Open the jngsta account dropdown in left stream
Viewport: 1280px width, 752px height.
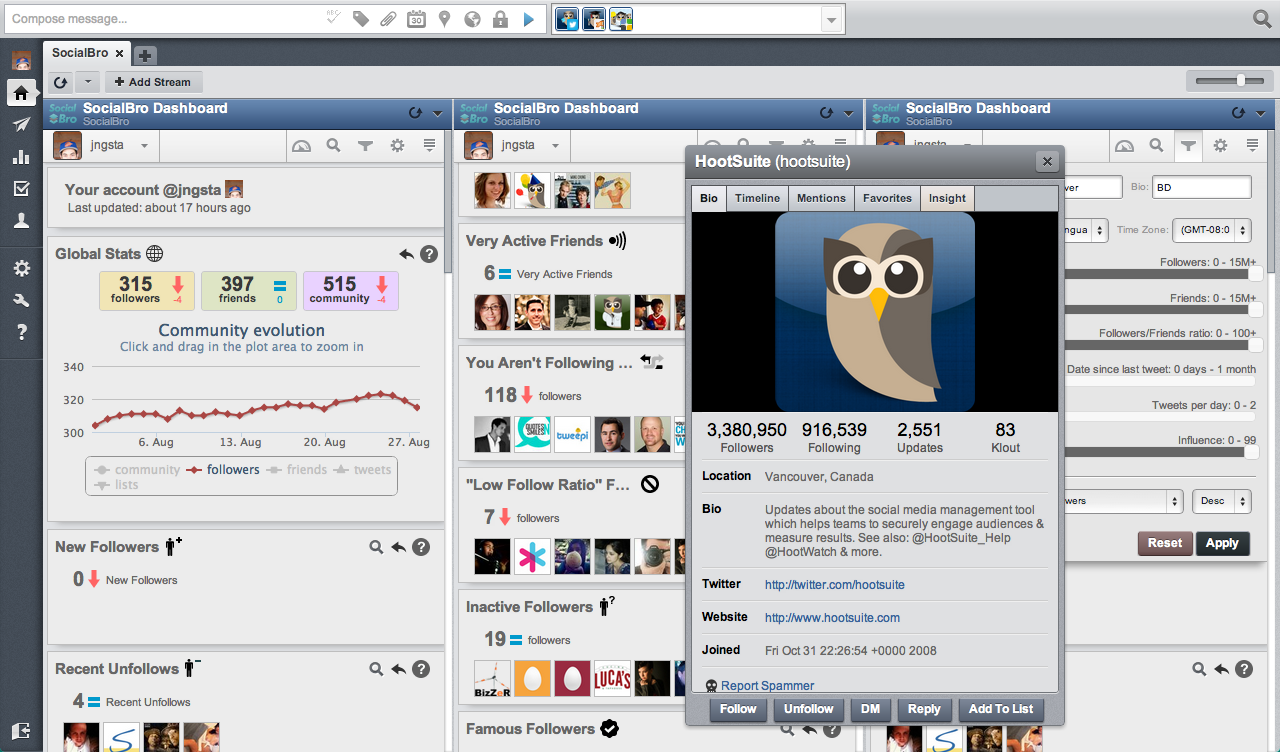[145, 146]
